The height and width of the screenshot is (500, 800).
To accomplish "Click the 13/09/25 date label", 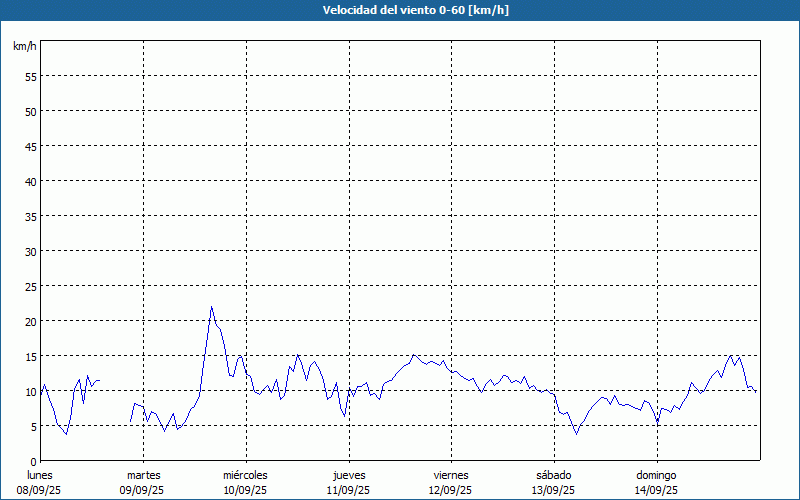I will click(553, 490).
